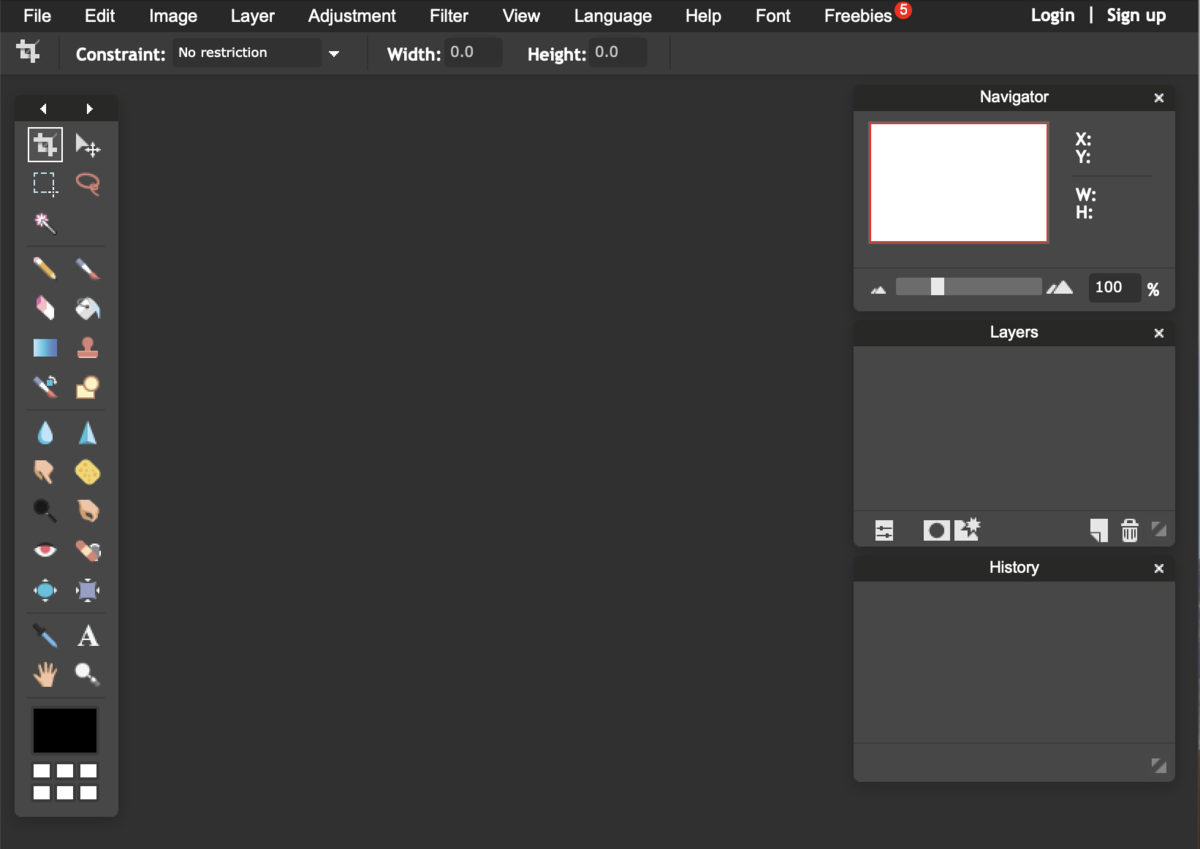Select the Hand pan tool
The image size is (1200, 849).
coord(45,675)
